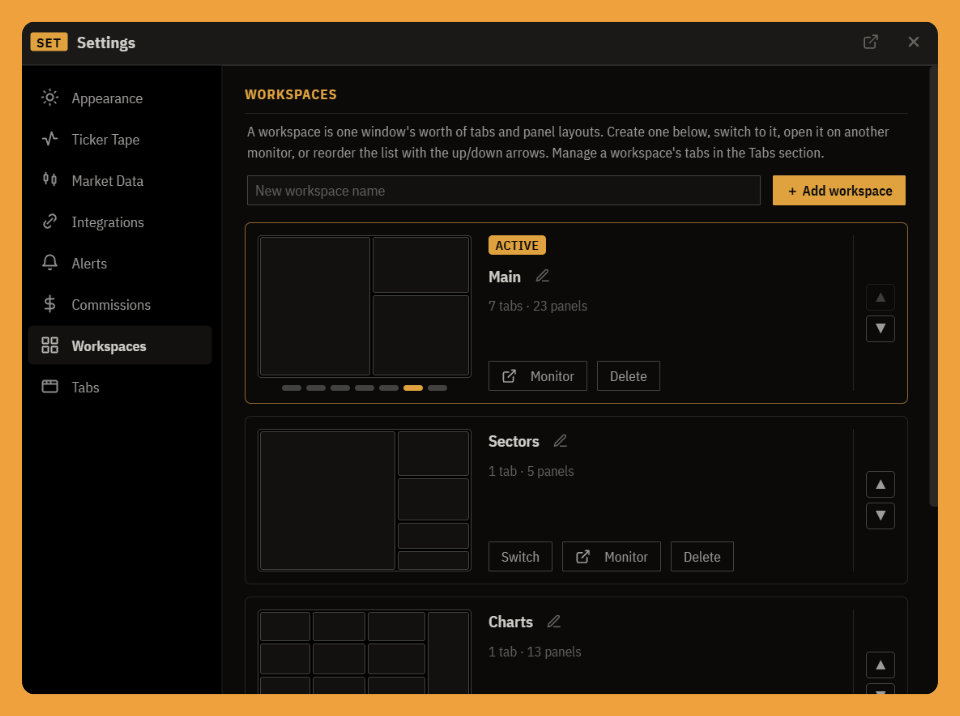The height and width of the screenshot is (716, 960).
Task: Move Sectors workspace up in list
Action: point(880,484)
